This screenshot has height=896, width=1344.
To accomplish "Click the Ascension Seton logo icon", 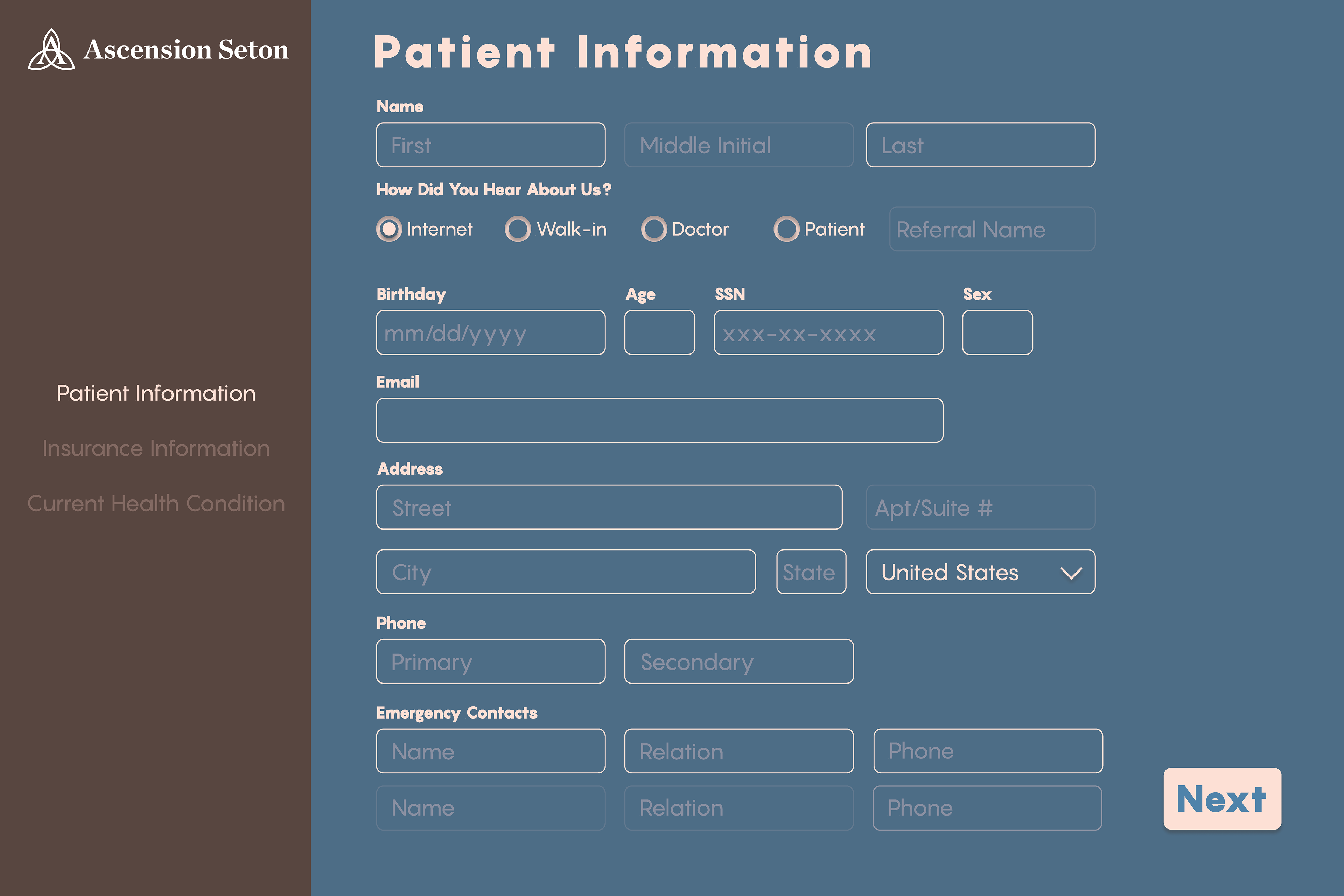I will tap(51, 50).
